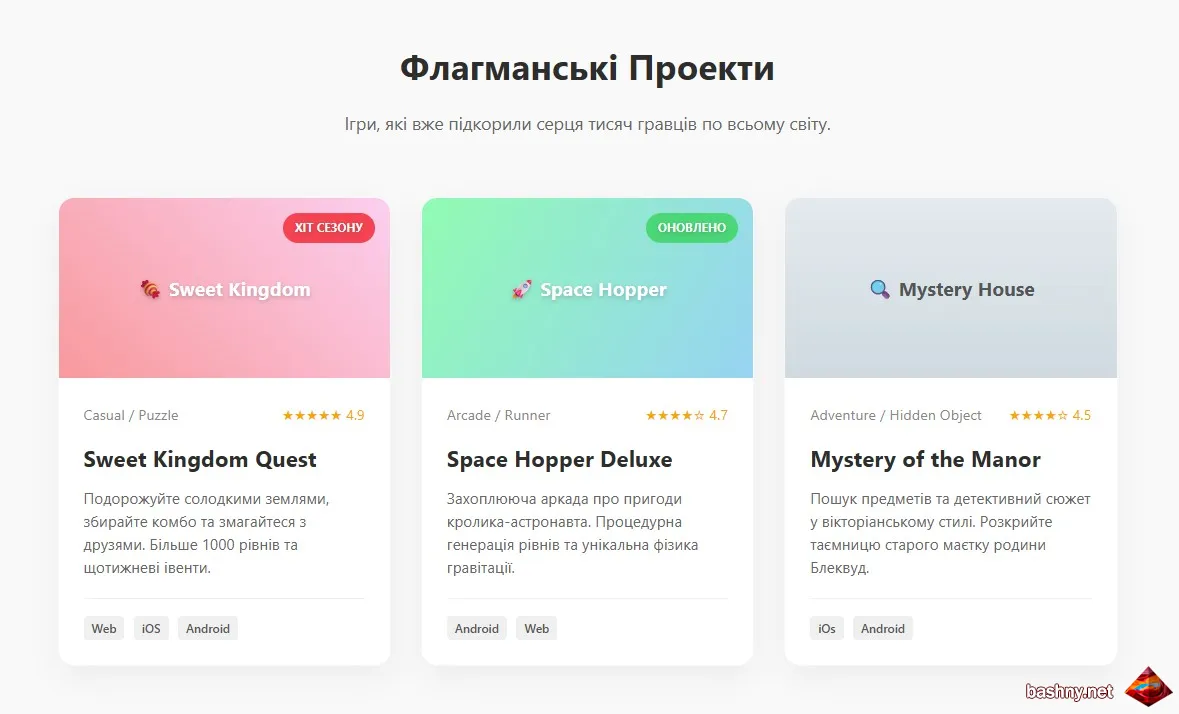Select the Web tag under Sweet Kingdom Quest
Image resolution: width=1179 pixels, height=714 pixels.
pyautogui.click(x=104, y=628)
